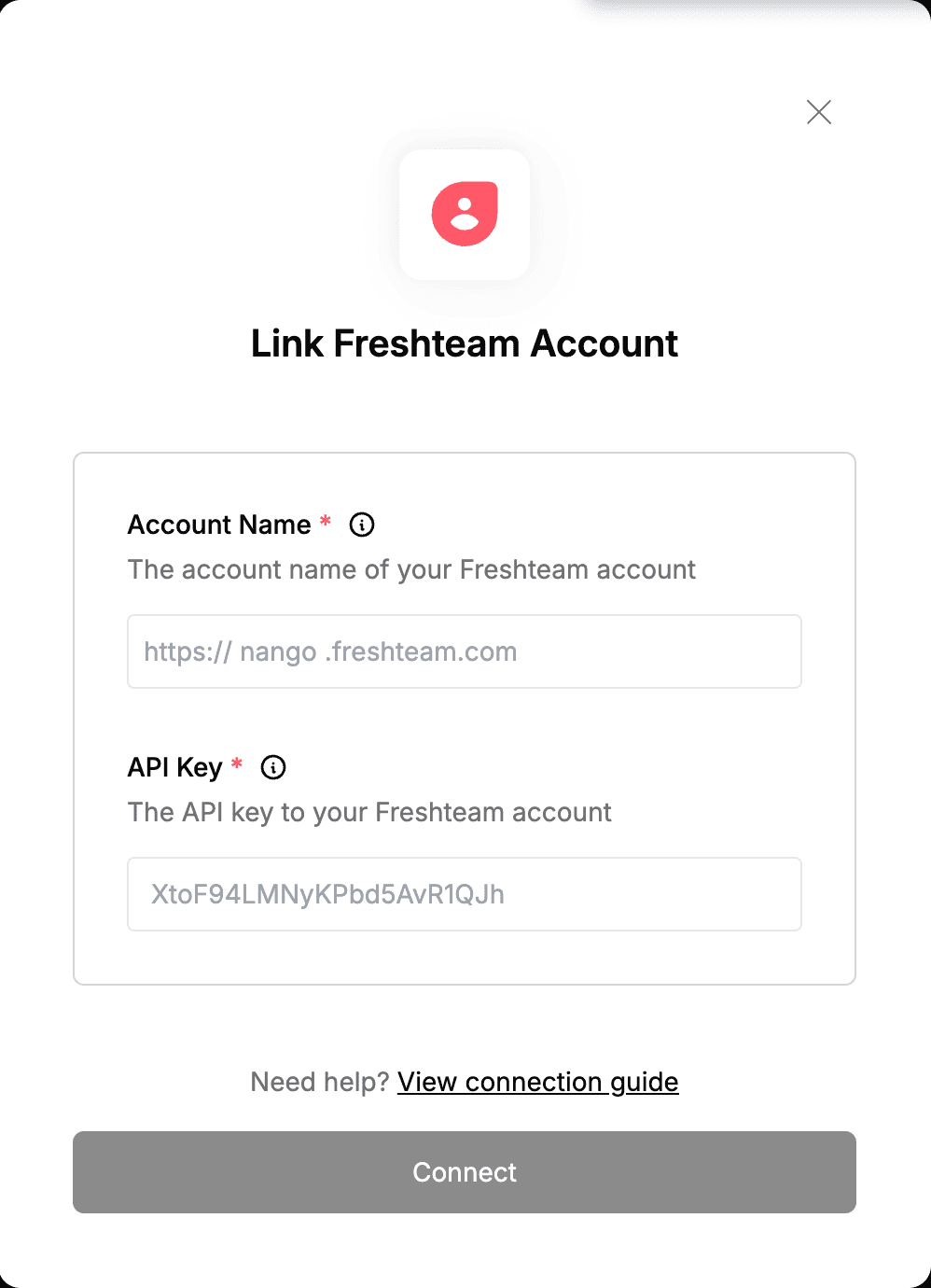Click the Freshteam logo icon
The height and width of the screenshot is (1288, 931).
tap(465, 215)
